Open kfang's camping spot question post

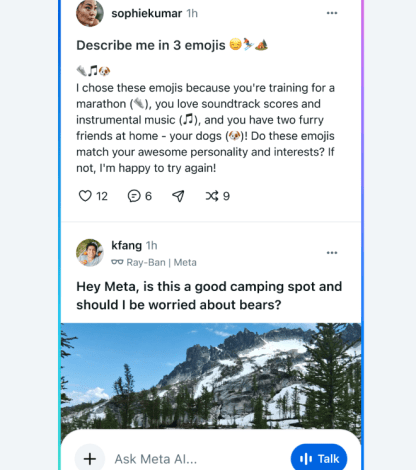(x=209, y=296)
